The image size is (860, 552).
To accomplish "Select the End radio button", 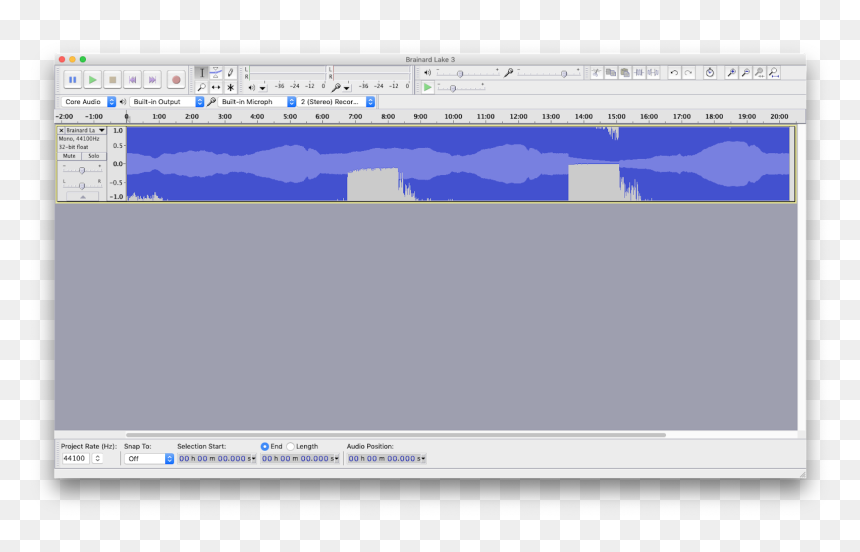I will [x=264, y=447].
